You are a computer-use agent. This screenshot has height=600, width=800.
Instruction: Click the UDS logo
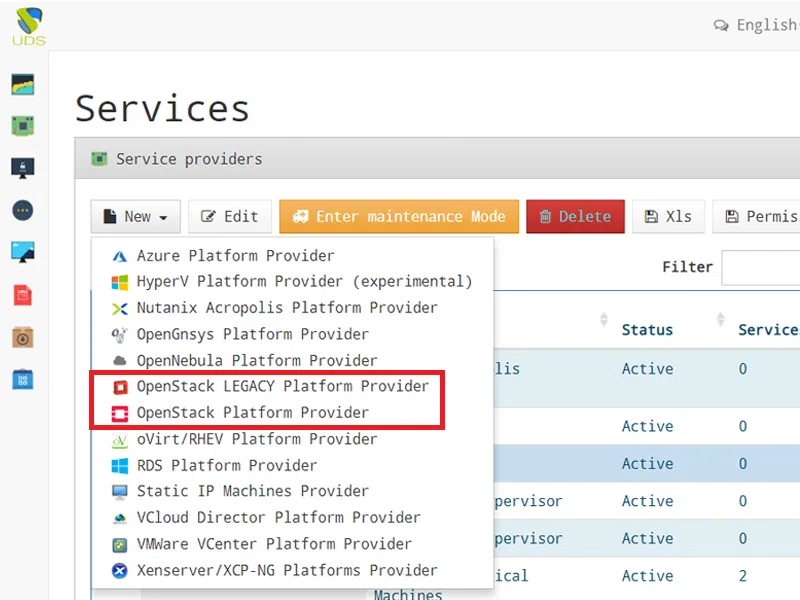point(29,26)
